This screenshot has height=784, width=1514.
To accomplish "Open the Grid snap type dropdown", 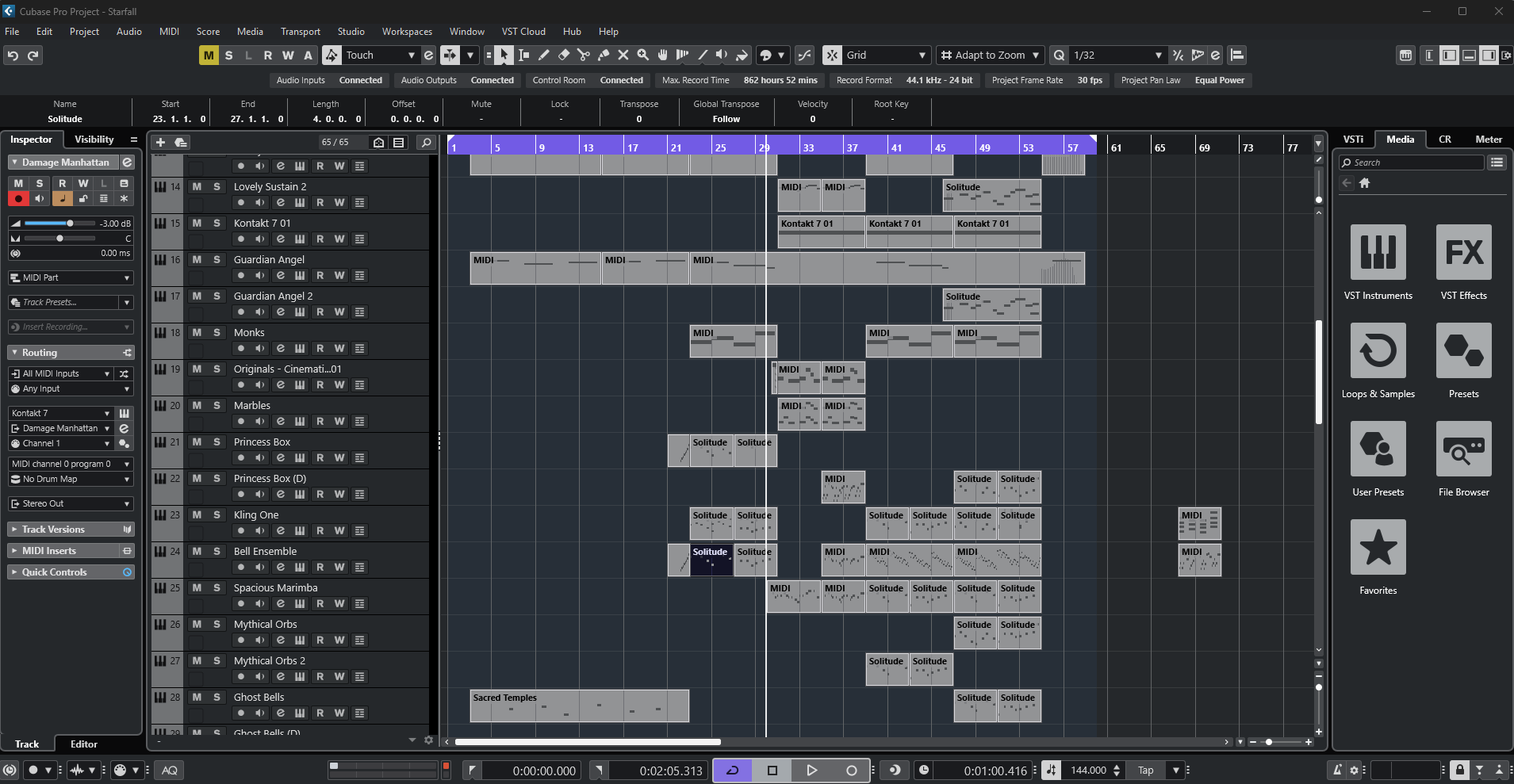I will click(885, 55).
